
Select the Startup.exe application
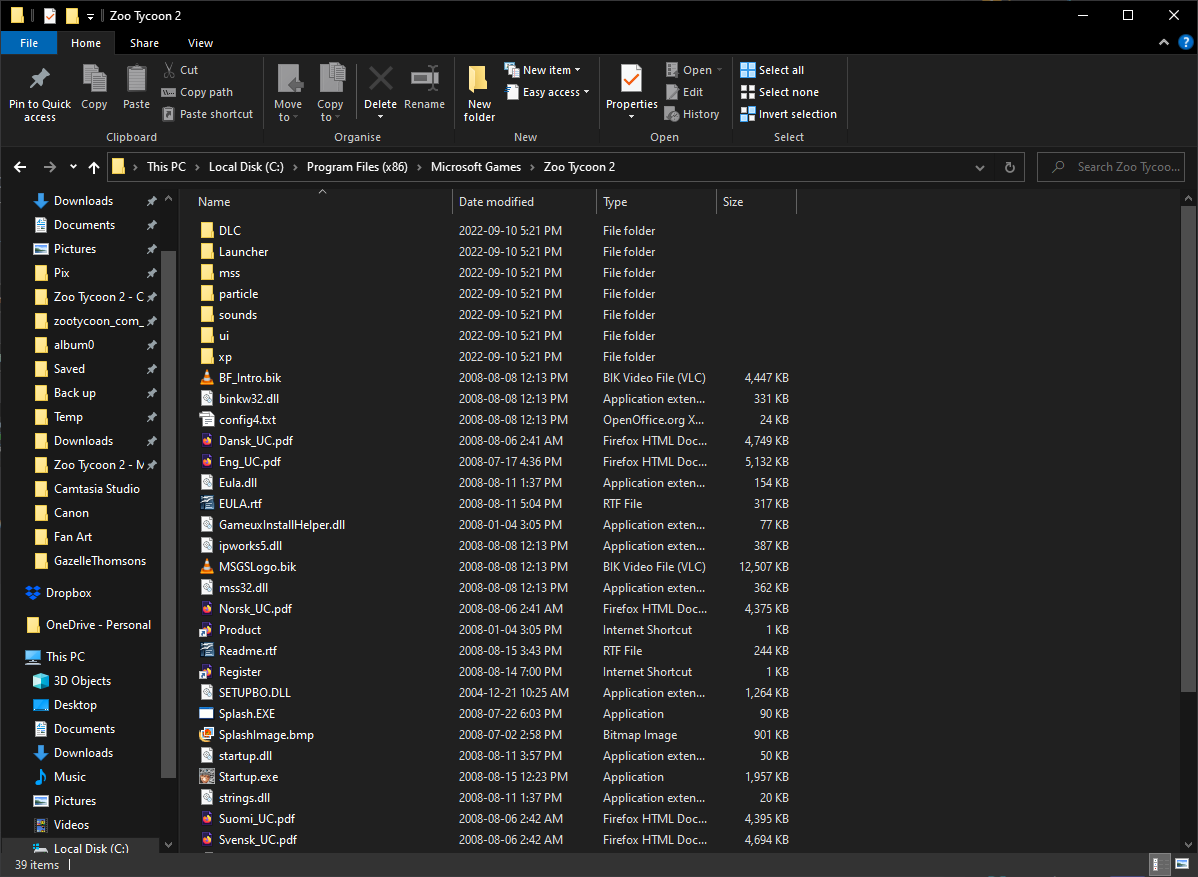pos(248,777)
